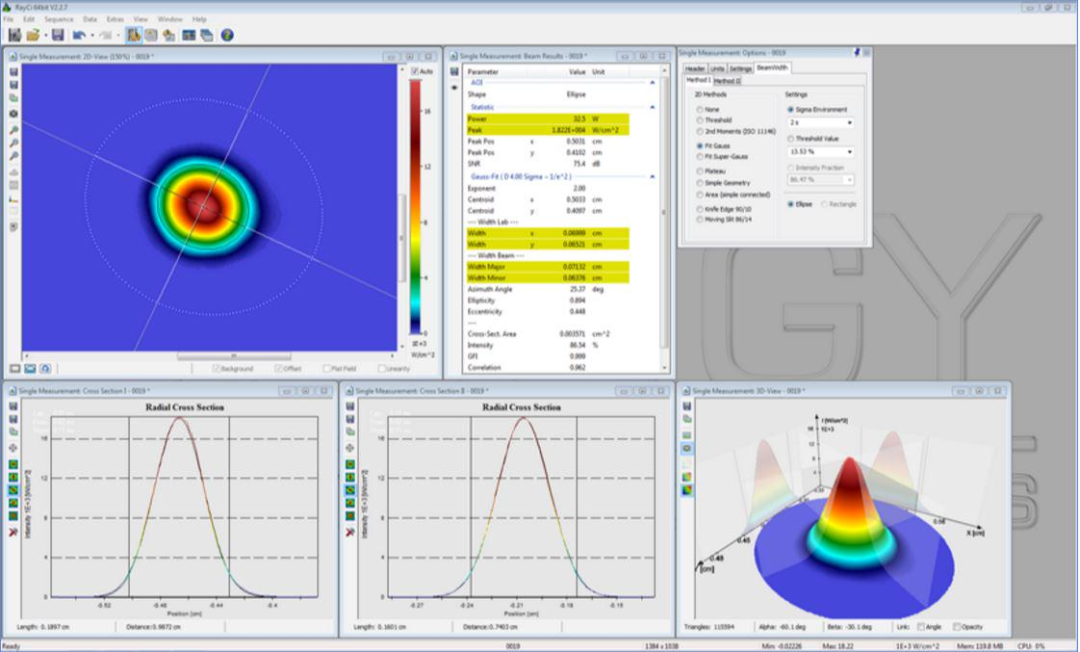Open the Sigma Environment 2 s dropdown
The height and width of the screenshot is (652, 1080).
click(x=848, y=123)
